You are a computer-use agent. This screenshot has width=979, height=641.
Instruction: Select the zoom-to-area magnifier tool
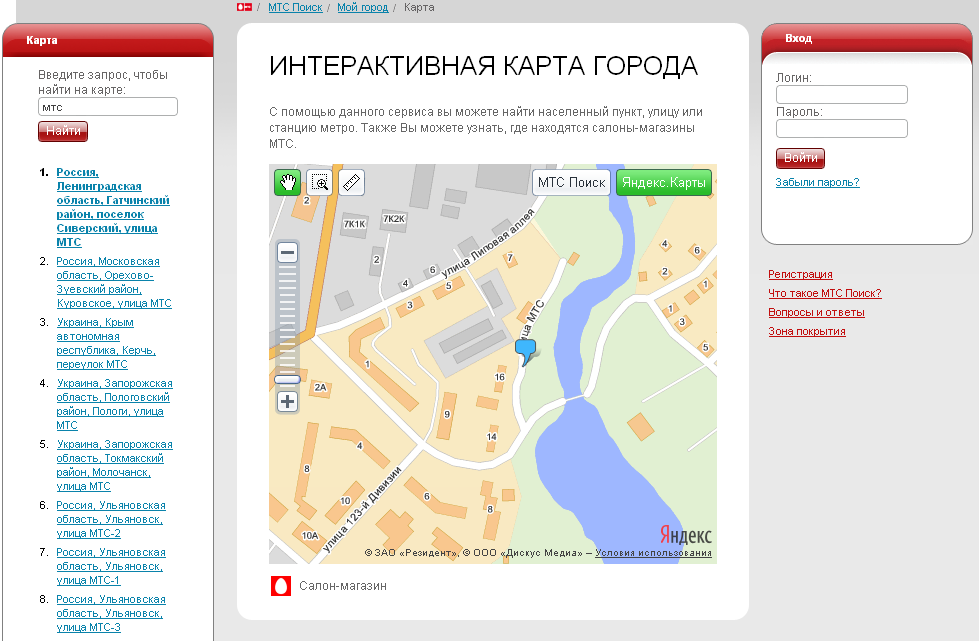[x=320, y=182]
